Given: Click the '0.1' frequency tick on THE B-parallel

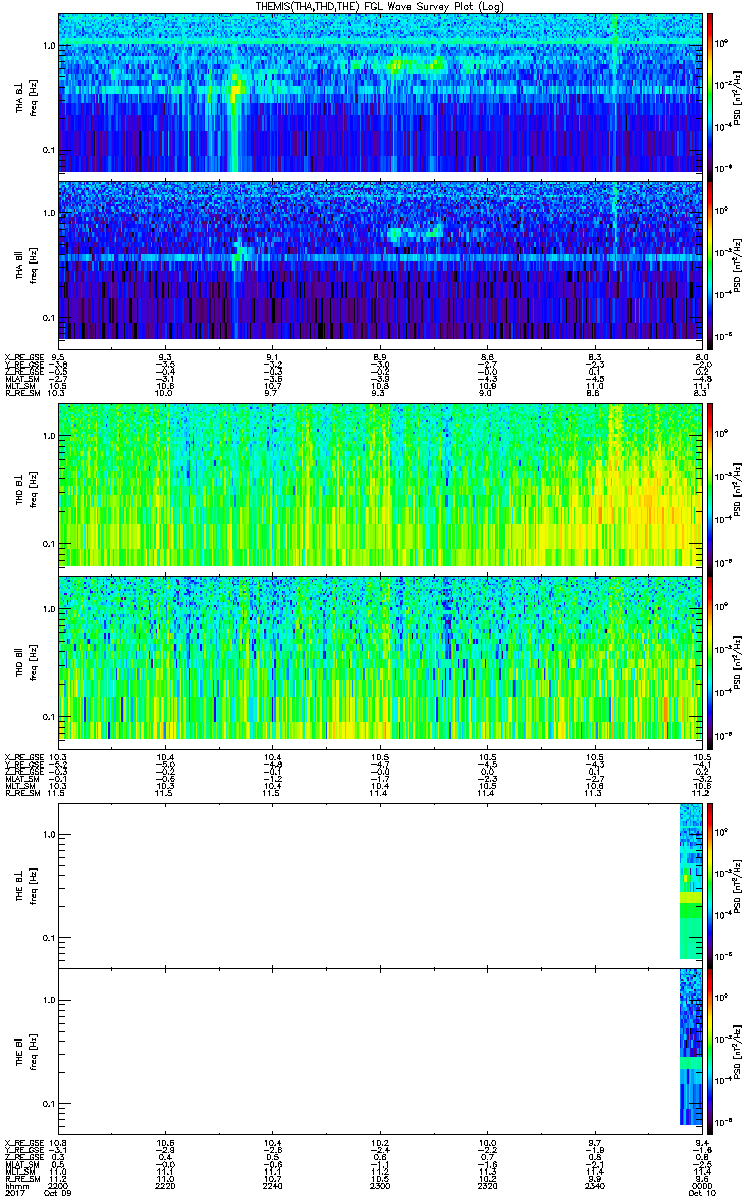Looking at the screenshot, I should (49, 1104).
